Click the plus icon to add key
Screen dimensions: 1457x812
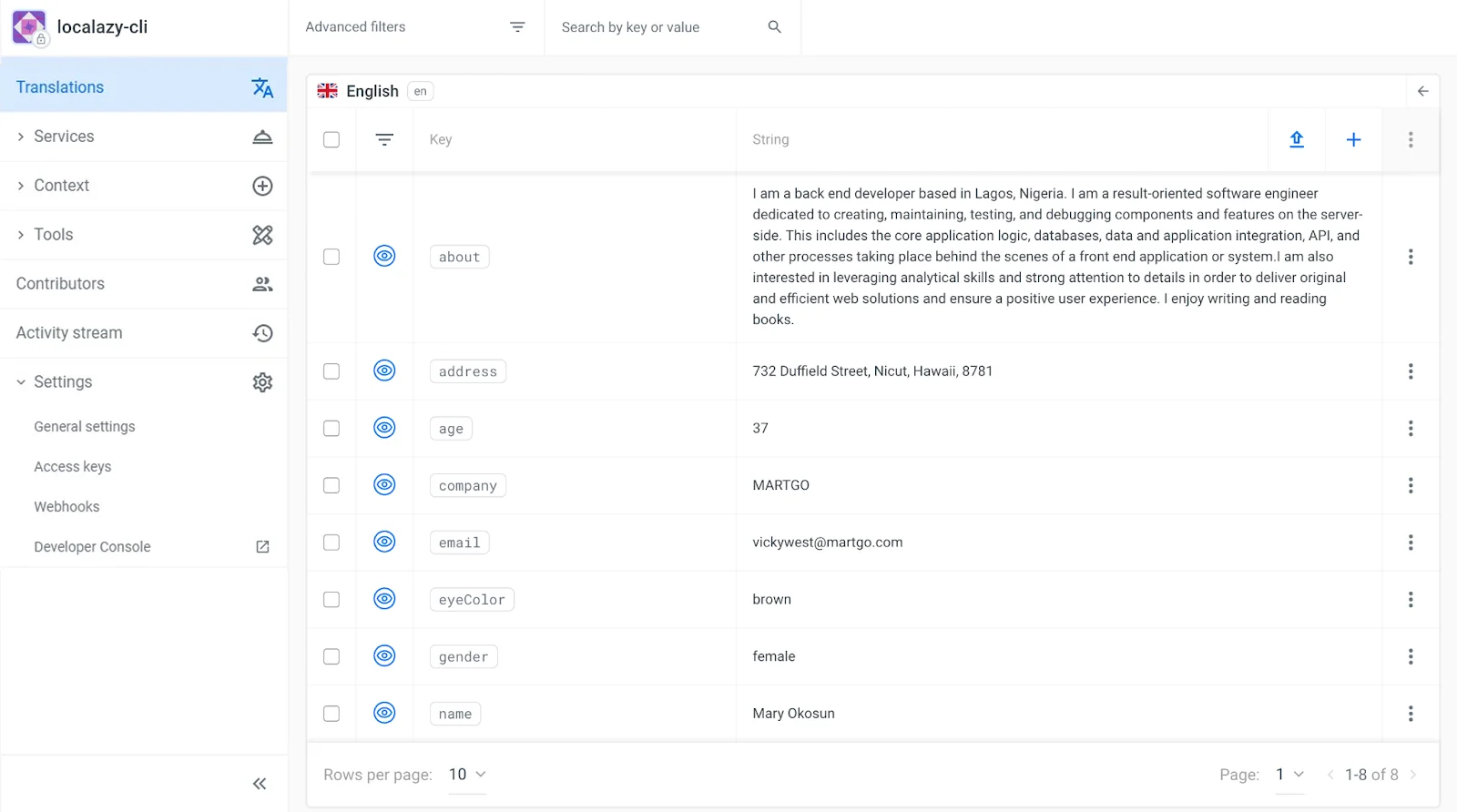(x=1353, y=139)
